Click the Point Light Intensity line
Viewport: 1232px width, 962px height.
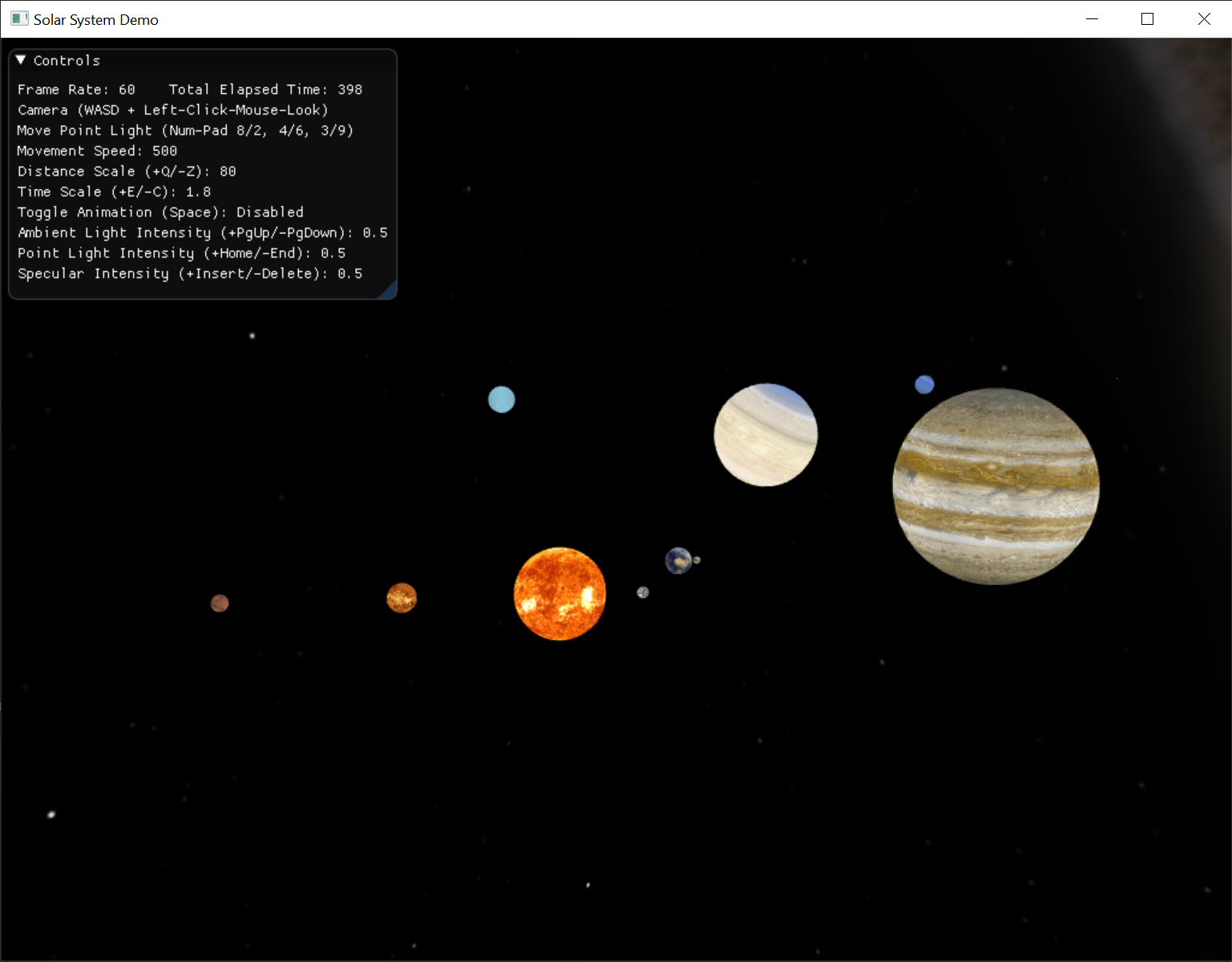[181, 253]
